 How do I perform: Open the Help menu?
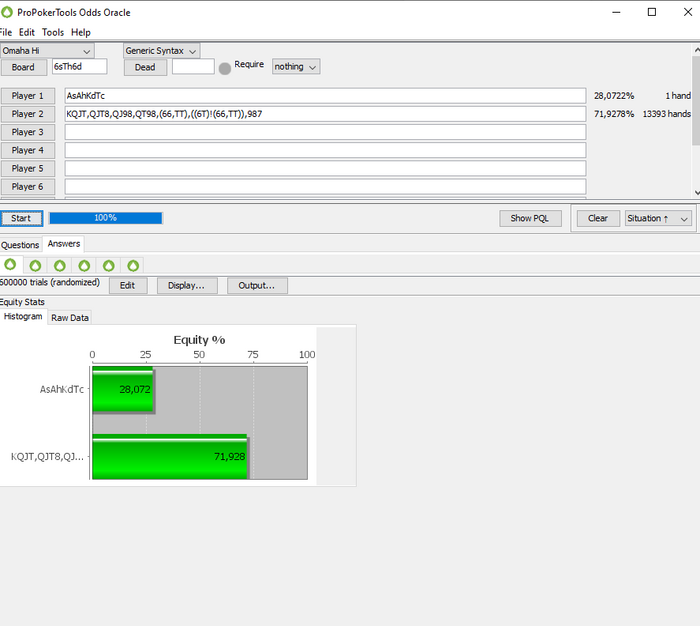coord(81,32)
